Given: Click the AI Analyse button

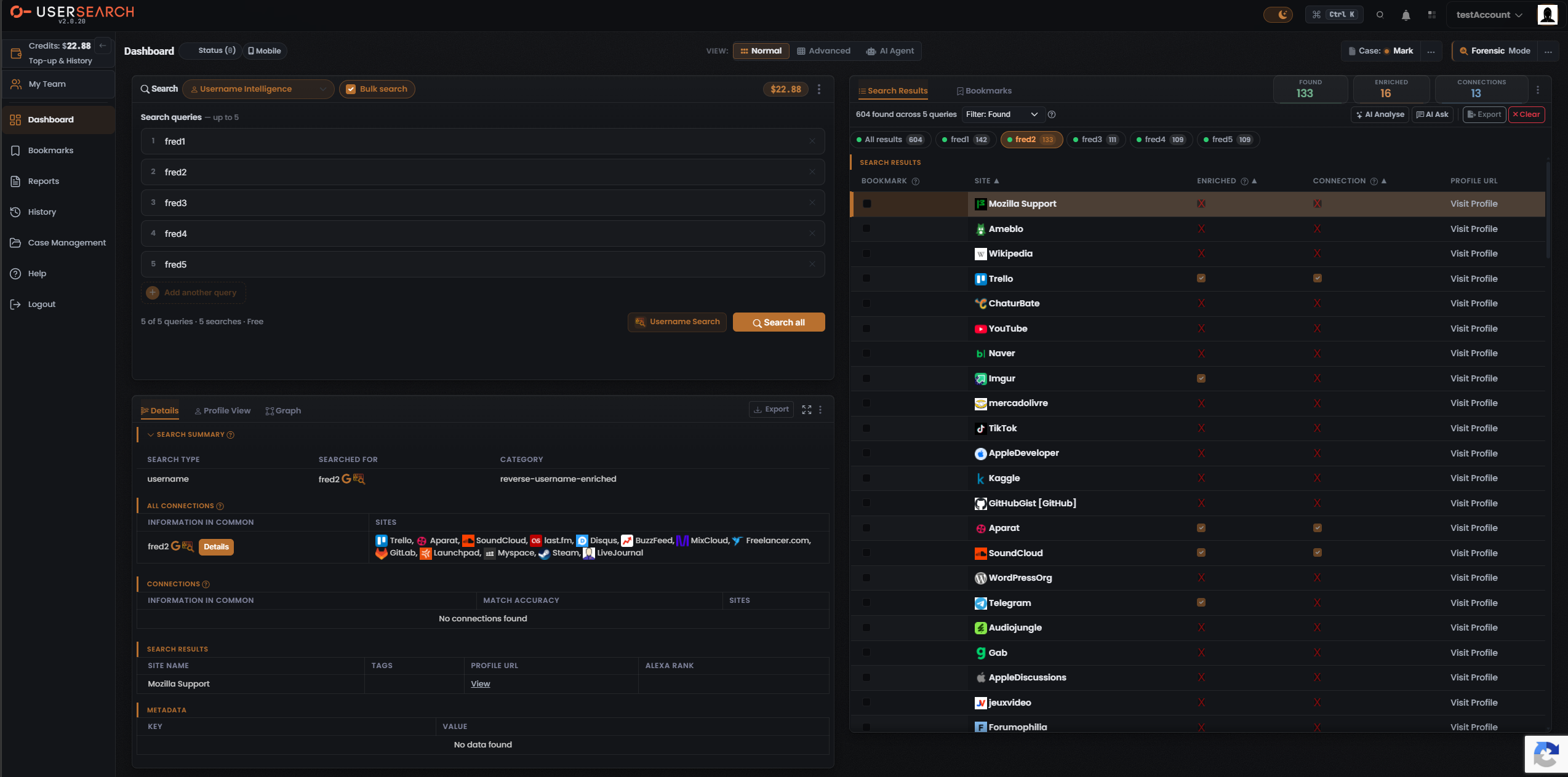Looking at the screenshot, I should click(1380, 114).
